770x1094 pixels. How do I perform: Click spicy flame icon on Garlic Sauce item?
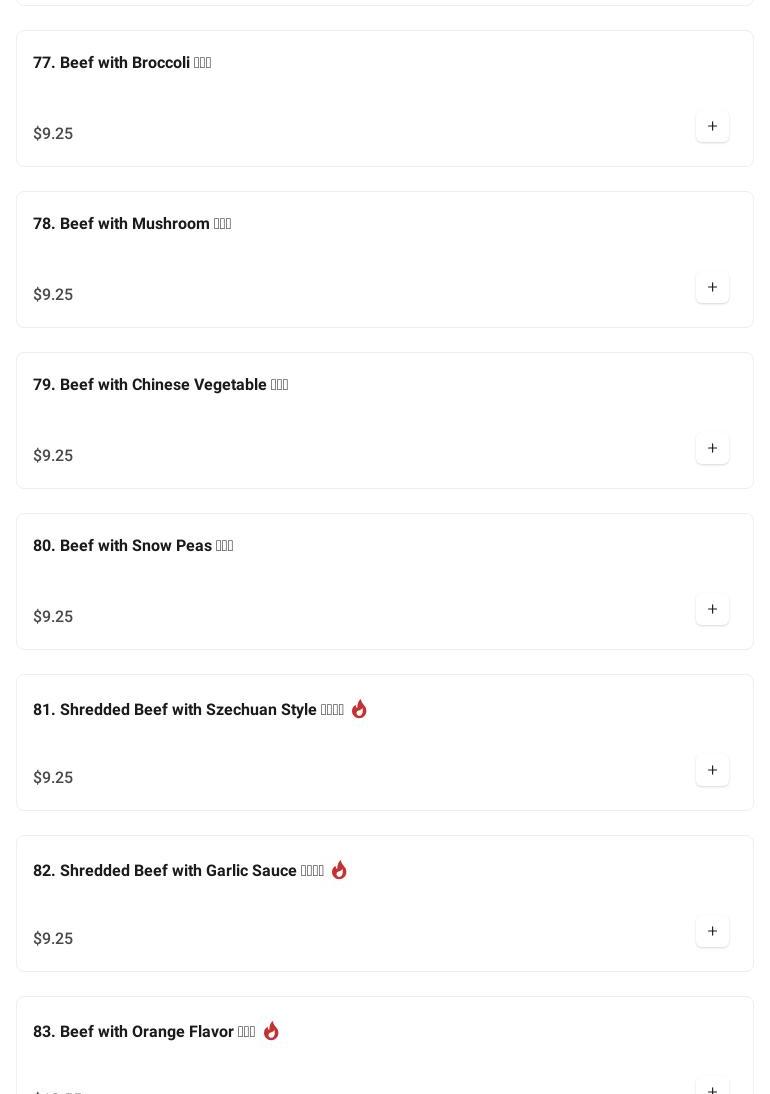click(x=339, y=870)
